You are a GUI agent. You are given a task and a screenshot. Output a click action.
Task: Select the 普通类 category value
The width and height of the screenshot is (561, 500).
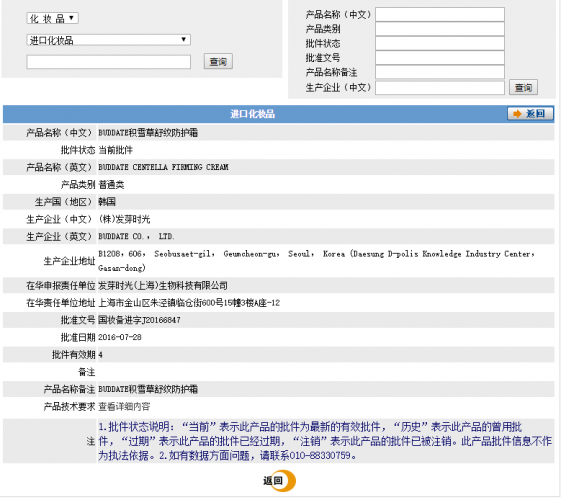[x=111, y=185]
